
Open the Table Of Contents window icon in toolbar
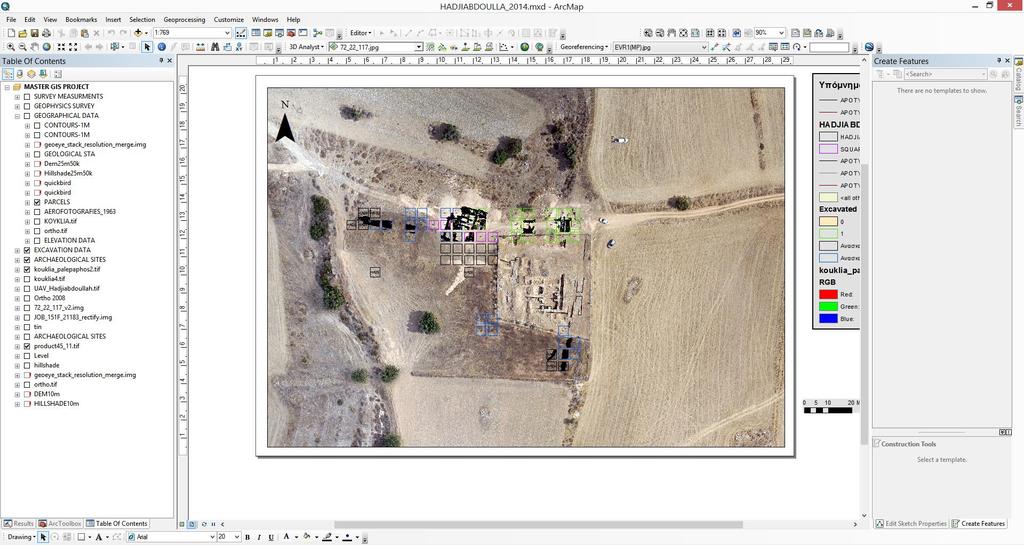[x=256, y=33]
